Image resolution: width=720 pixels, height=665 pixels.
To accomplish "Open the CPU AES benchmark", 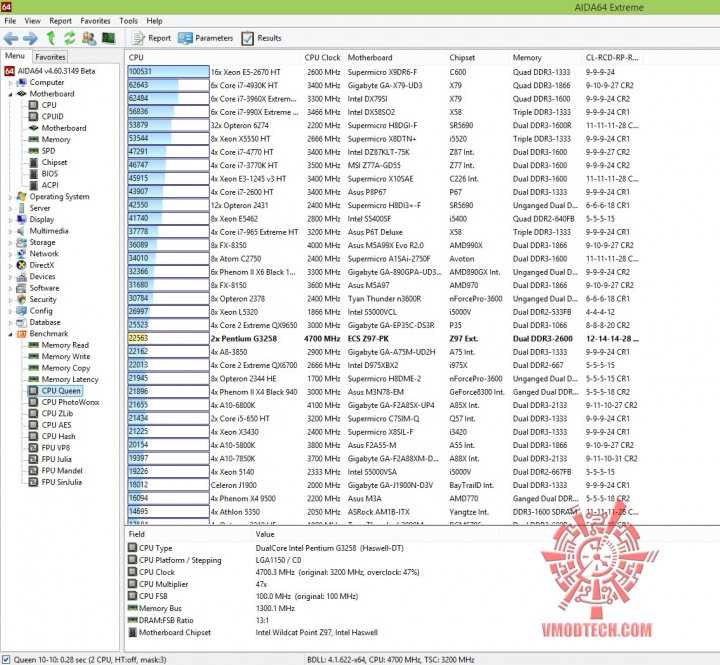I will click(56, 425).
